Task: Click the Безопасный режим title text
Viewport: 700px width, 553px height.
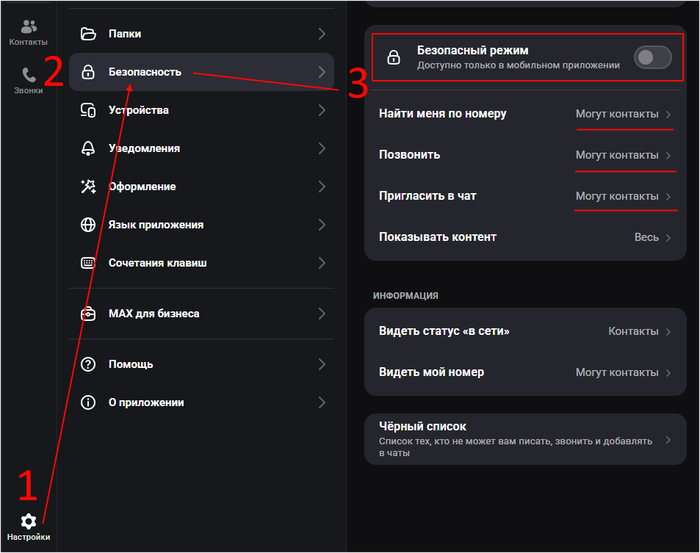Action: coord(472,50)
